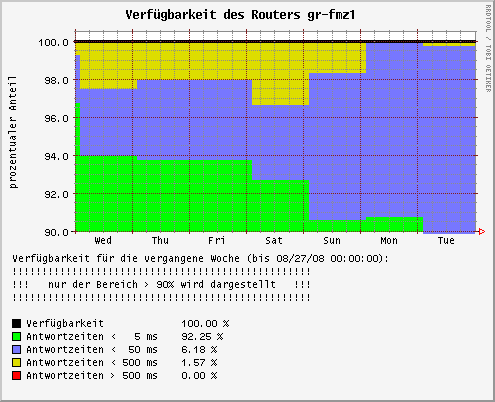
Task: Click the 'Sun' x-axis label
Action: pyautogui.click(x=332, y=240)
